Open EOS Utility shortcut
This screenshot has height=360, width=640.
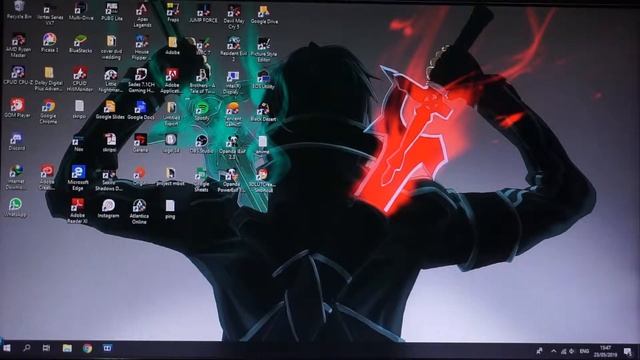coord(263,80)
